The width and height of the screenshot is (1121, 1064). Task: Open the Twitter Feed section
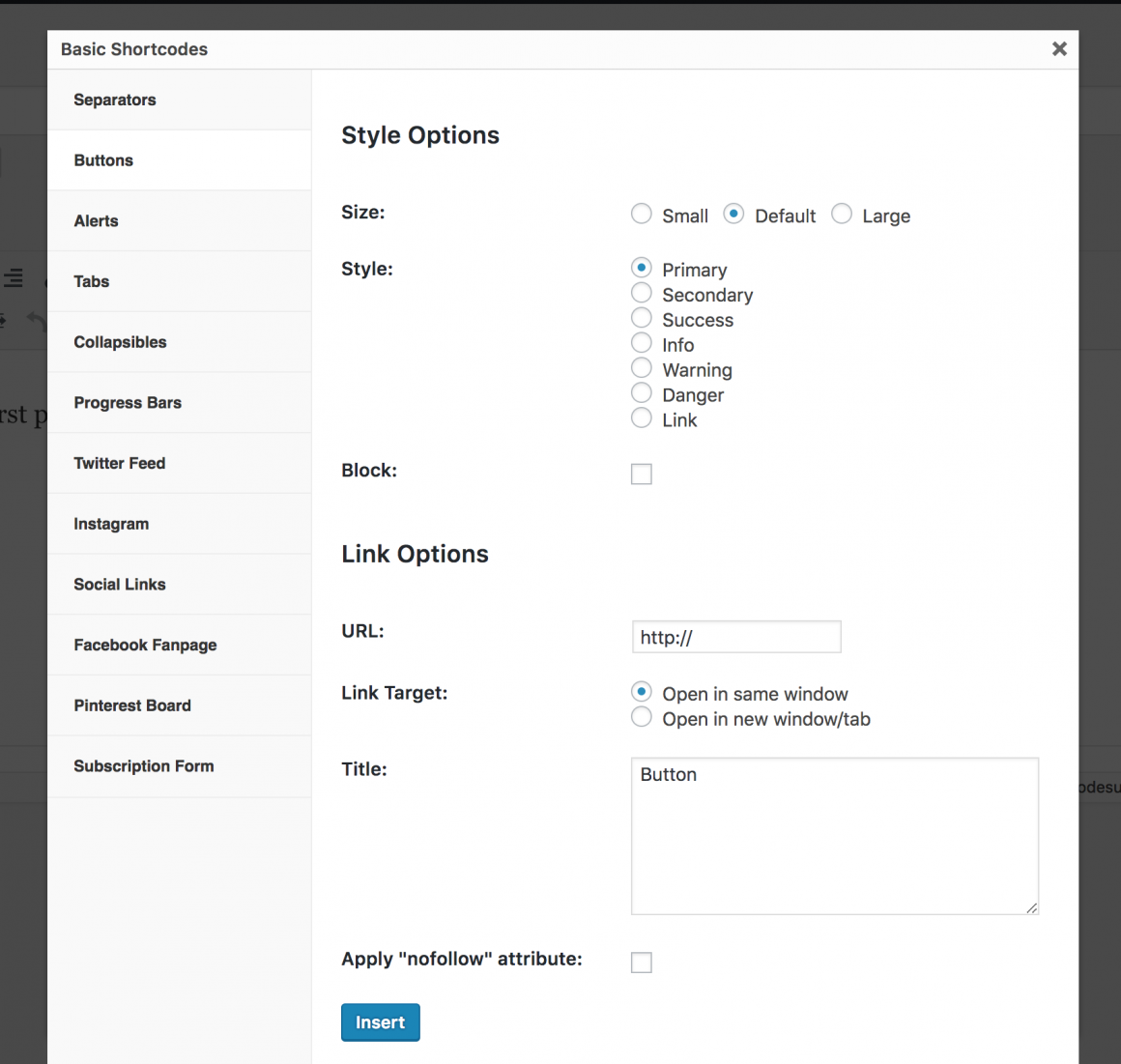click(x=119, y=463)
